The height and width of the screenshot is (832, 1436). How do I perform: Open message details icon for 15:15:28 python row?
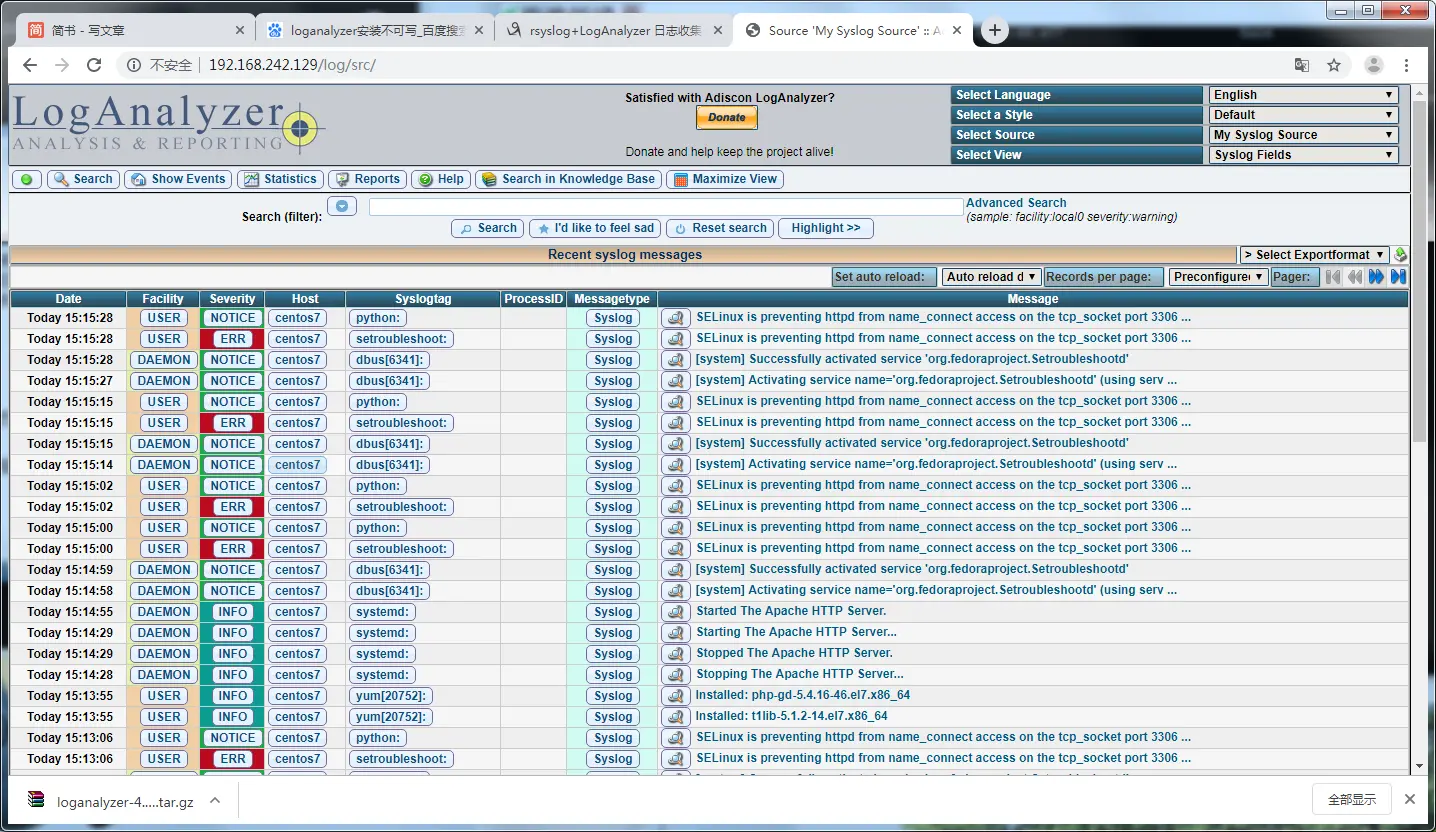point(676,318)
